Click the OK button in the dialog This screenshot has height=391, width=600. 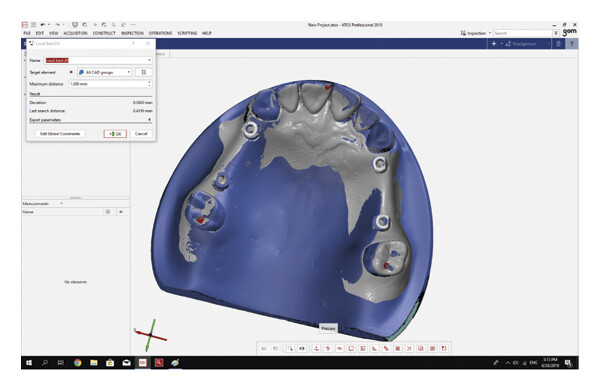[x=115, y=134]
